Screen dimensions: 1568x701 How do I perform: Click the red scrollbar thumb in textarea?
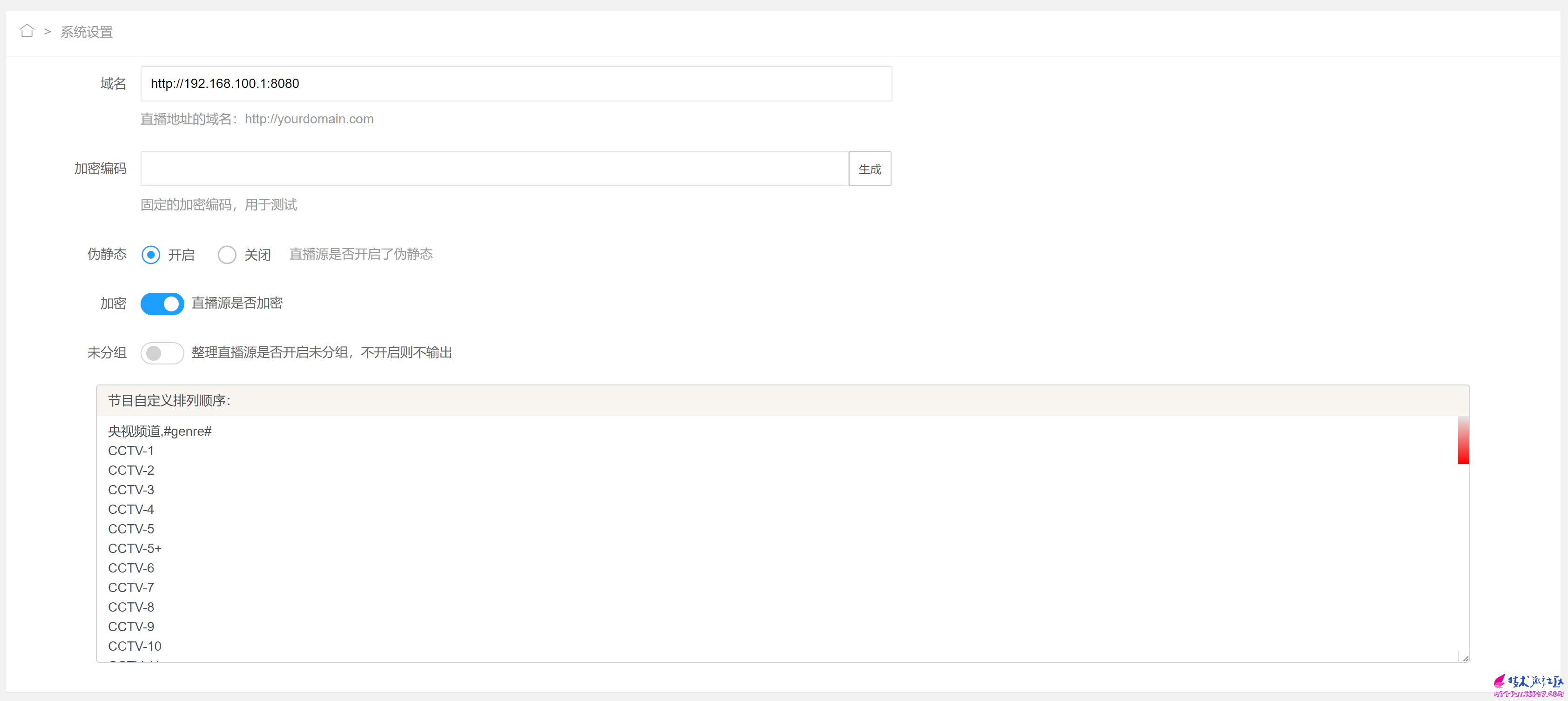(1463, 440)
